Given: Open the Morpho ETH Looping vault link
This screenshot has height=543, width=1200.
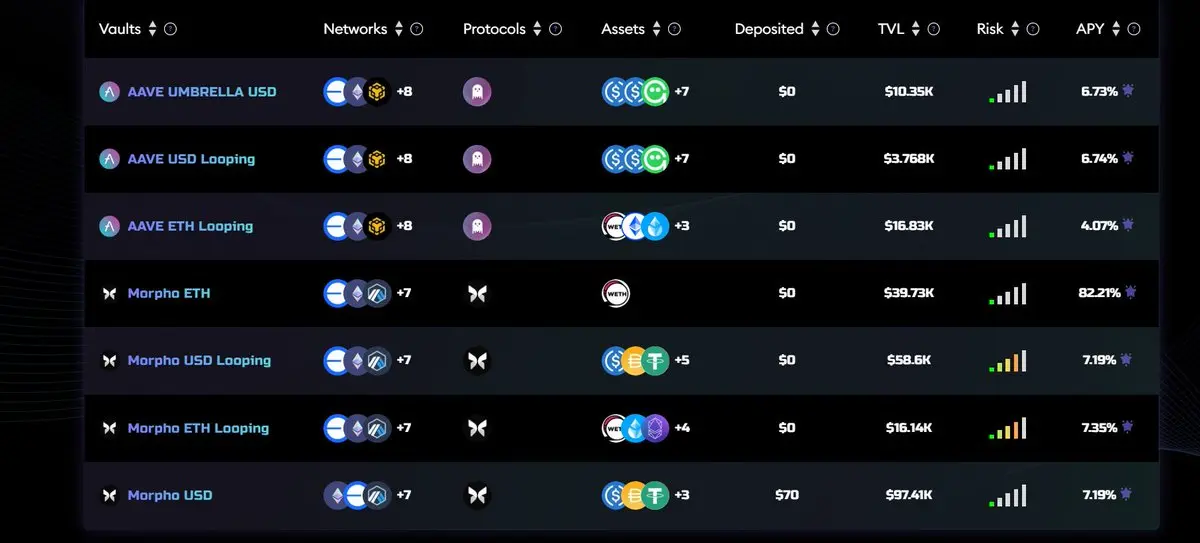Looking at the screenshot, I should pos(198,428).
